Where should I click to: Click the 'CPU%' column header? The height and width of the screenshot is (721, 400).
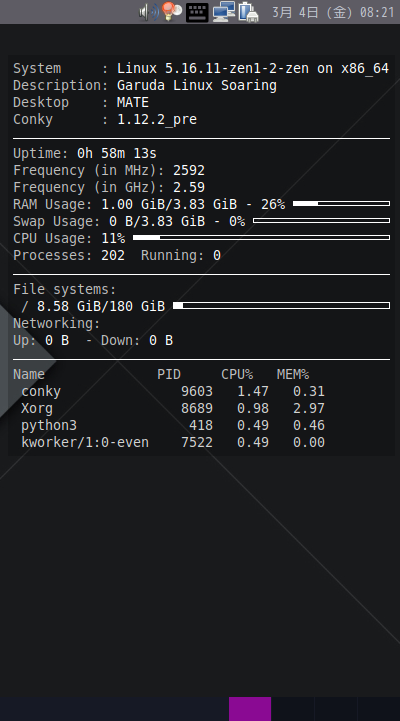pyautogui.click(x=237, y=374)
